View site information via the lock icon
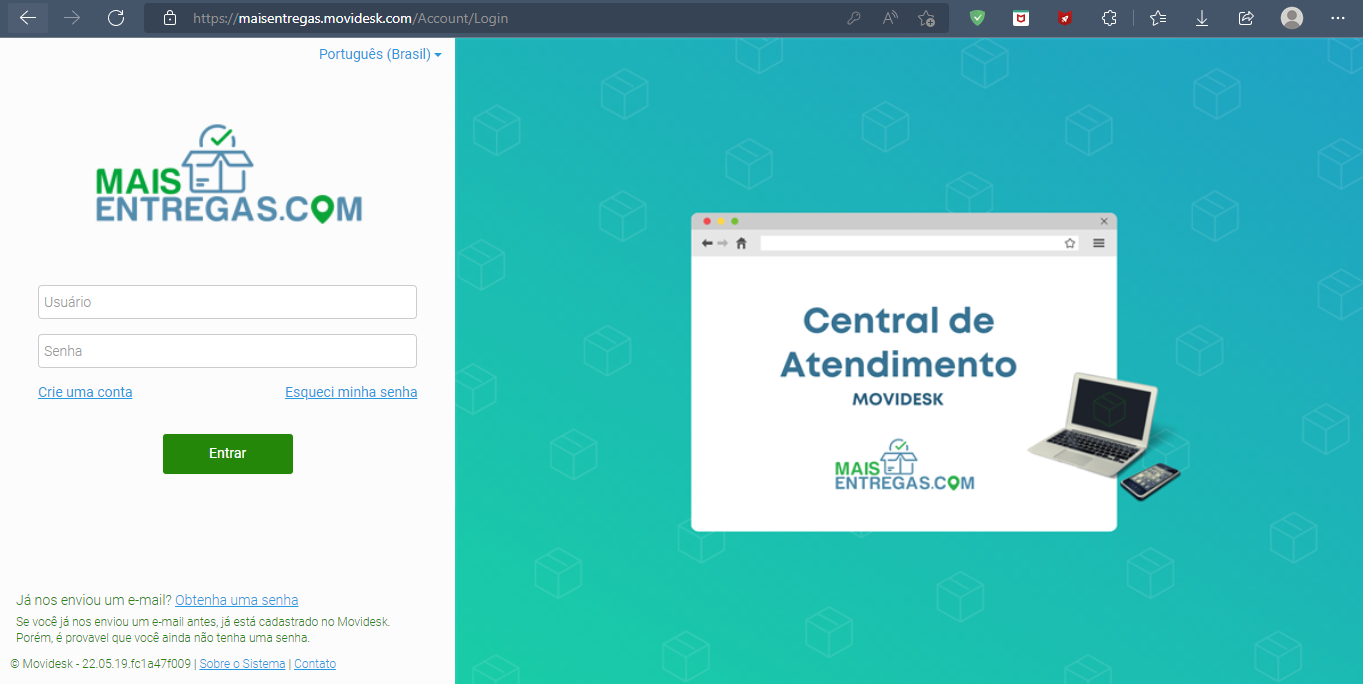 click(x=170, y=18)
